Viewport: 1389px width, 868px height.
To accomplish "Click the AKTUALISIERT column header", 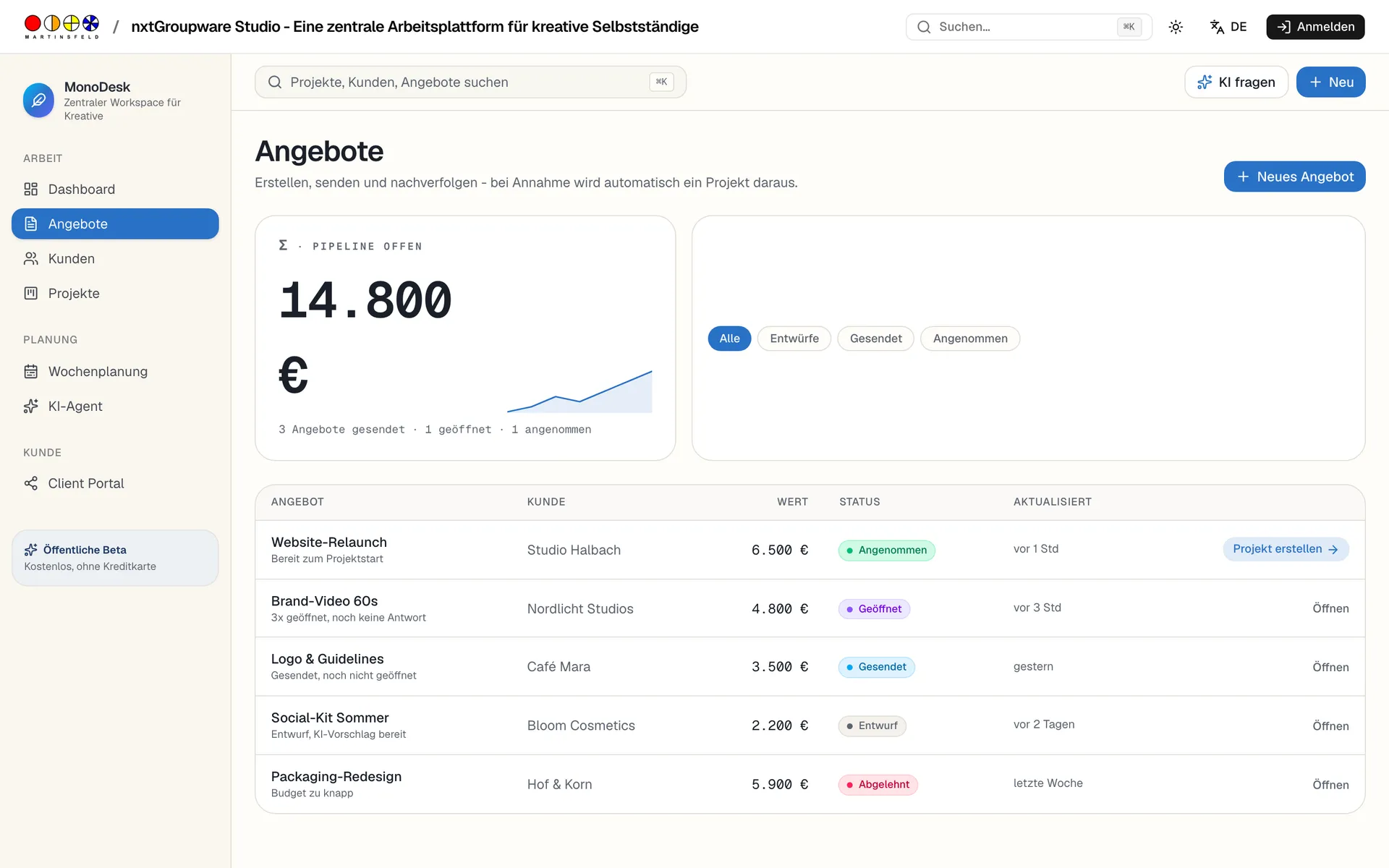I will (x=1052, y=501).
